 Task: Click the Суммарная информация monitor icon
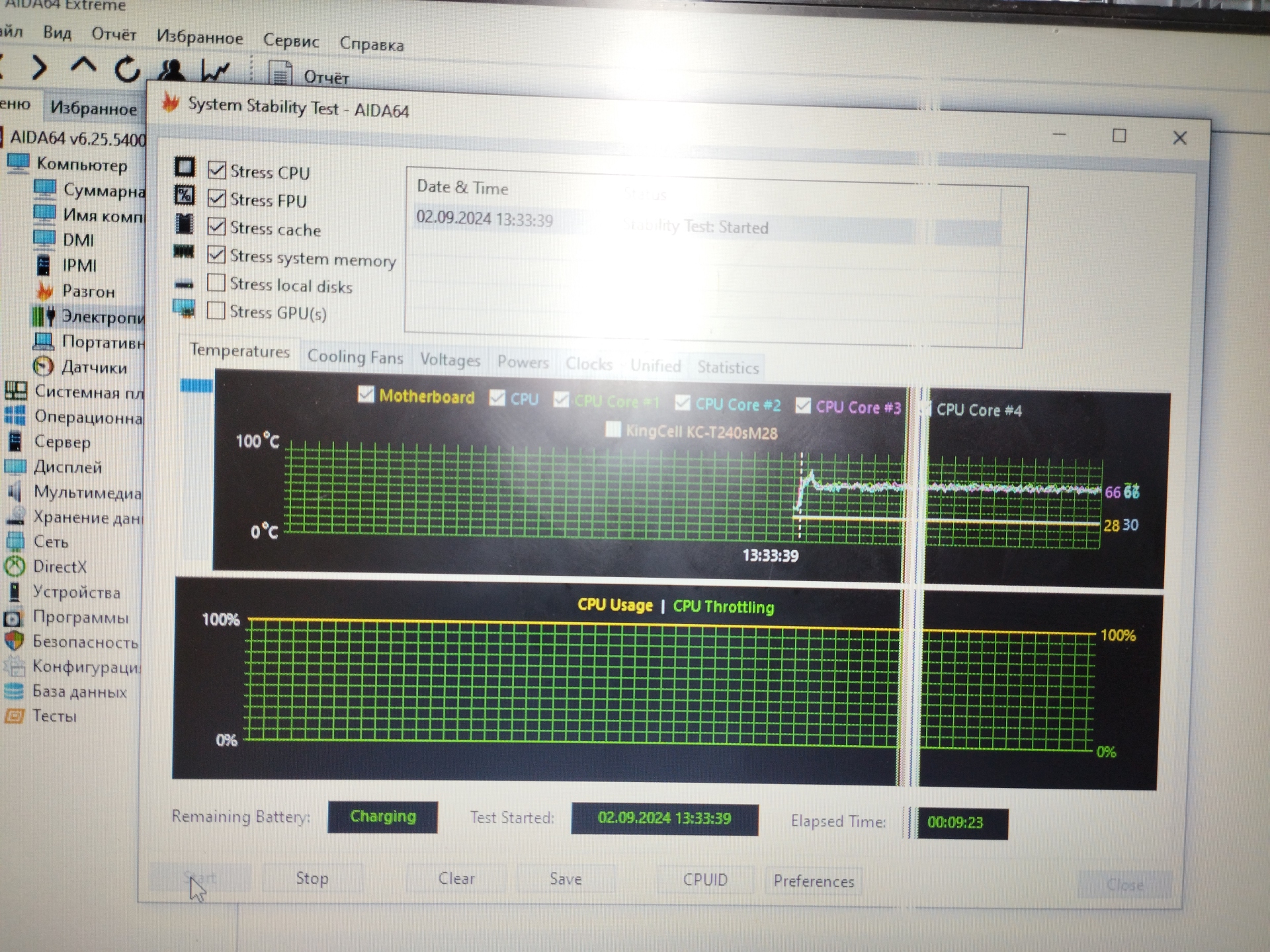45,189
